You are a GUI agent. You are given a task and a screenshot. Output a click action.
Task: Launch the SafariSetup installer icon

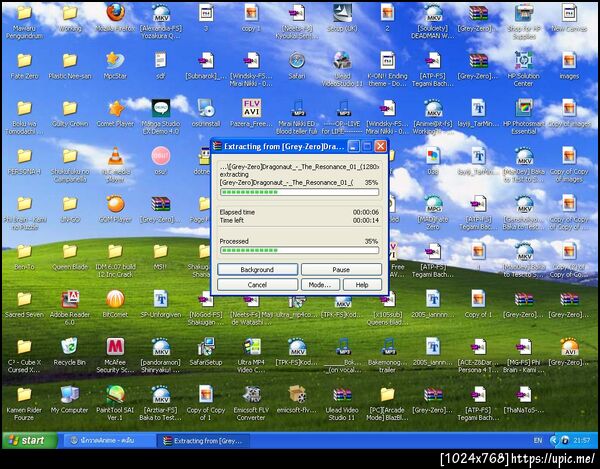[x=206, y=347]
